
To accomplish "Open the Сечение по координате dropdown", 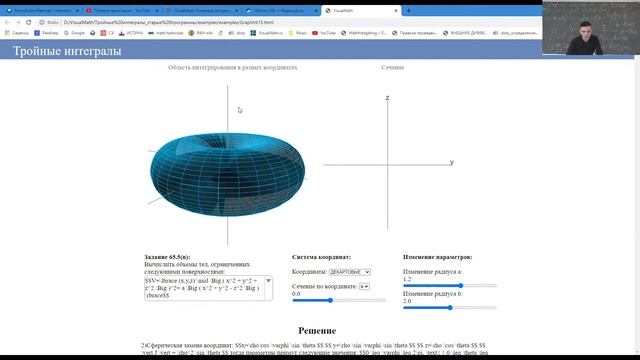I will tap(364, 287).
